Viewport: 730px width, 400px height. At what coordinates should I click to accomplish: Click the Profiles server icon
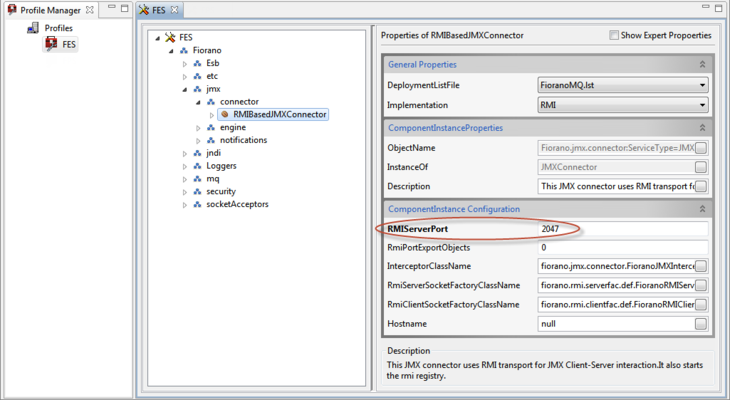click(33, 28)
